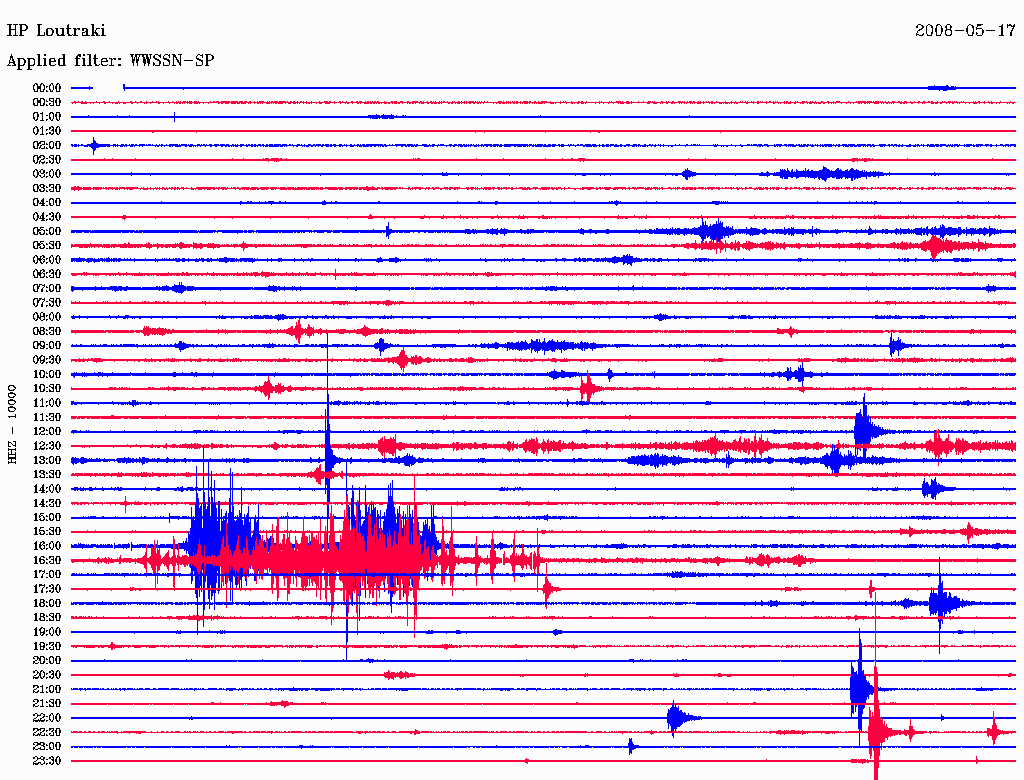The image size is (1024, 780).
Task: Select the 10:30 time label
Action: (47, 389)
